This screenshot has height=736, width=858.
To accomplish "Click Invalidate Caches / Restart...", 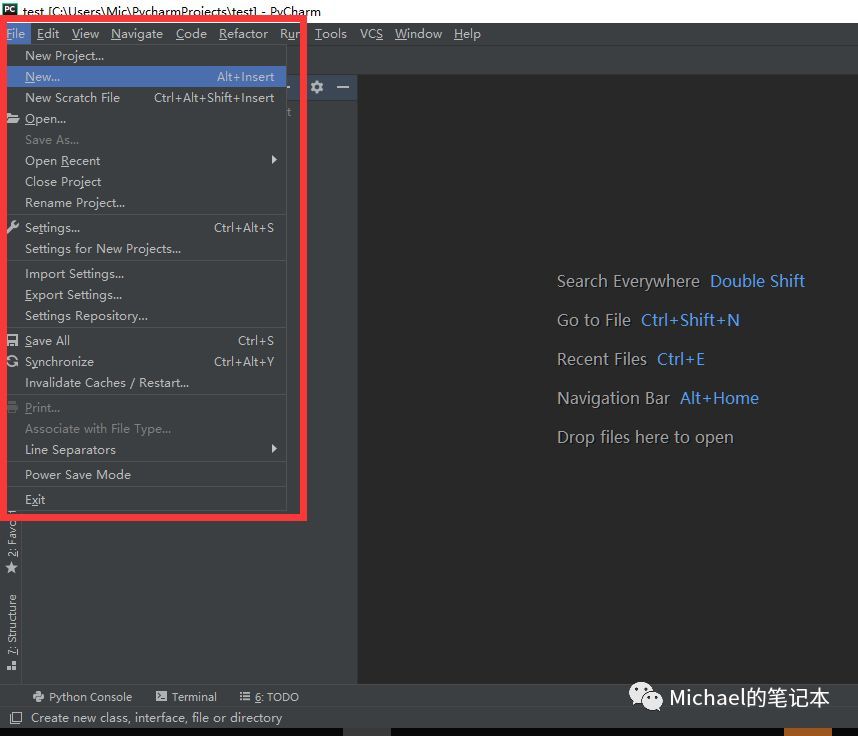I will tap(106, 383).
